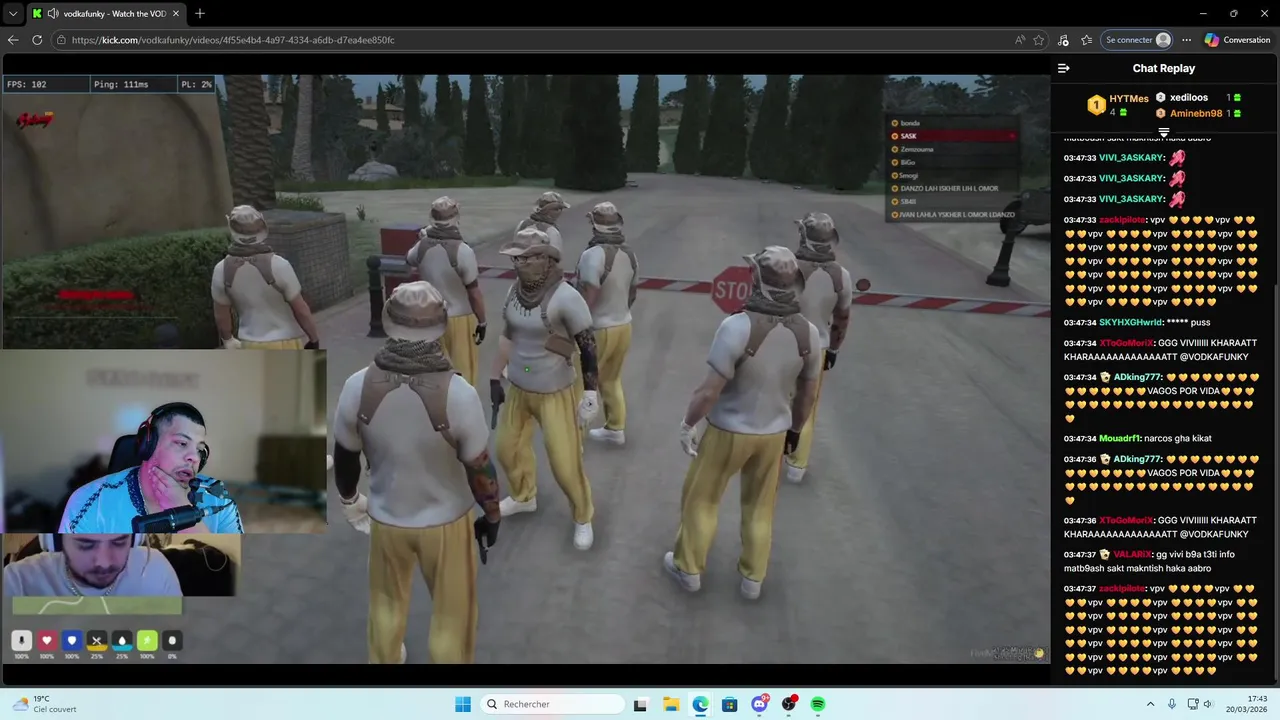Click the green lightning stamina HUD icon
1280x720 pixels.
pyautogui.click(x=147, y=640)
